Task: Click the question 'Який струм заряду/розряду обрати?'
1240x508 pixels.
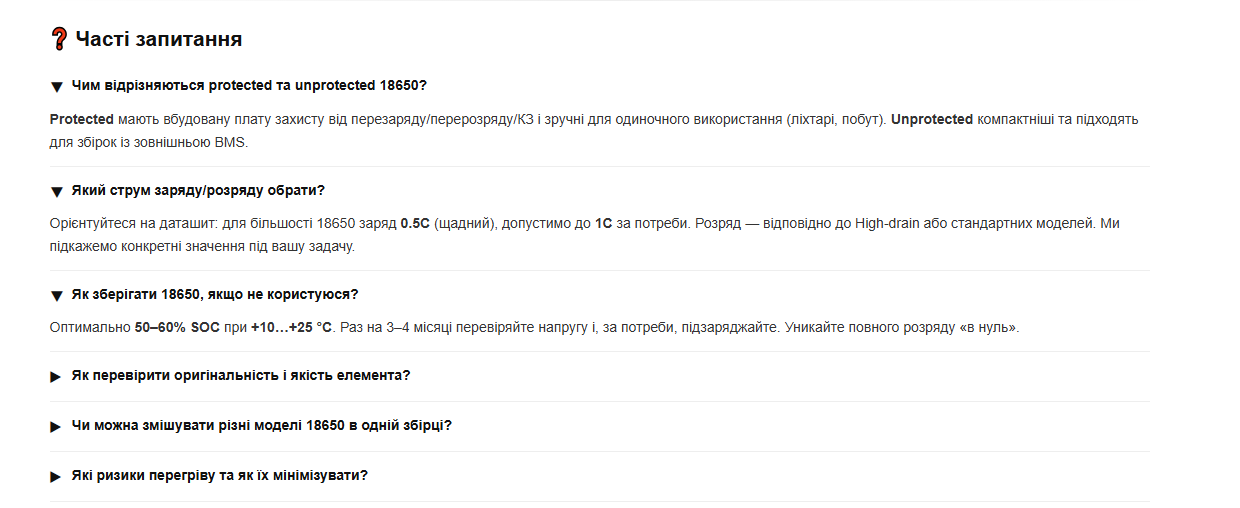Action: coord(198,190)
